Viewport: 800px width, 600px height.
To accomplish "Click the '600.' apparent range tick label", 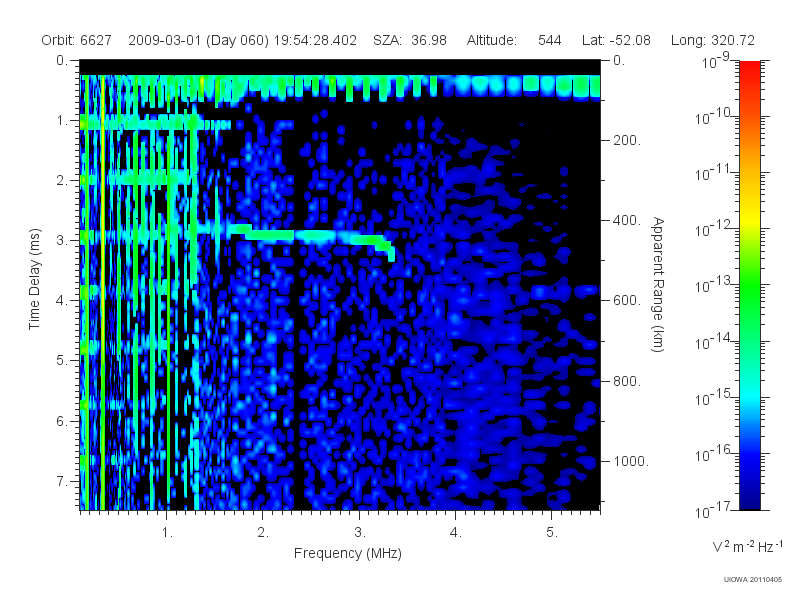I will pyautogui.click(x=627, y=301).
